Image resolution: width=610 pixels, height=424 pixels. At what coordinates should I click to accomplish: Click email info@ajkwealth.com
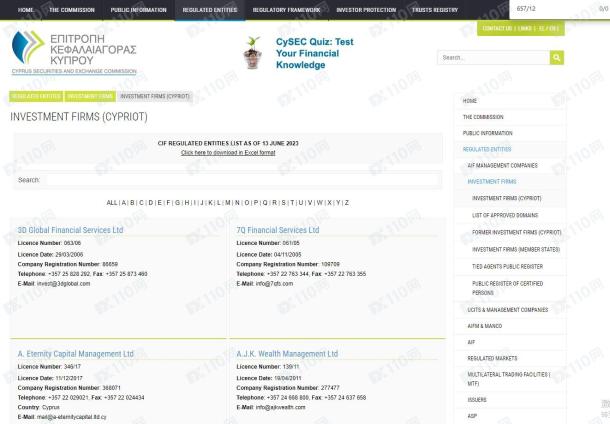pyautogui.click(x=280, y=407)
